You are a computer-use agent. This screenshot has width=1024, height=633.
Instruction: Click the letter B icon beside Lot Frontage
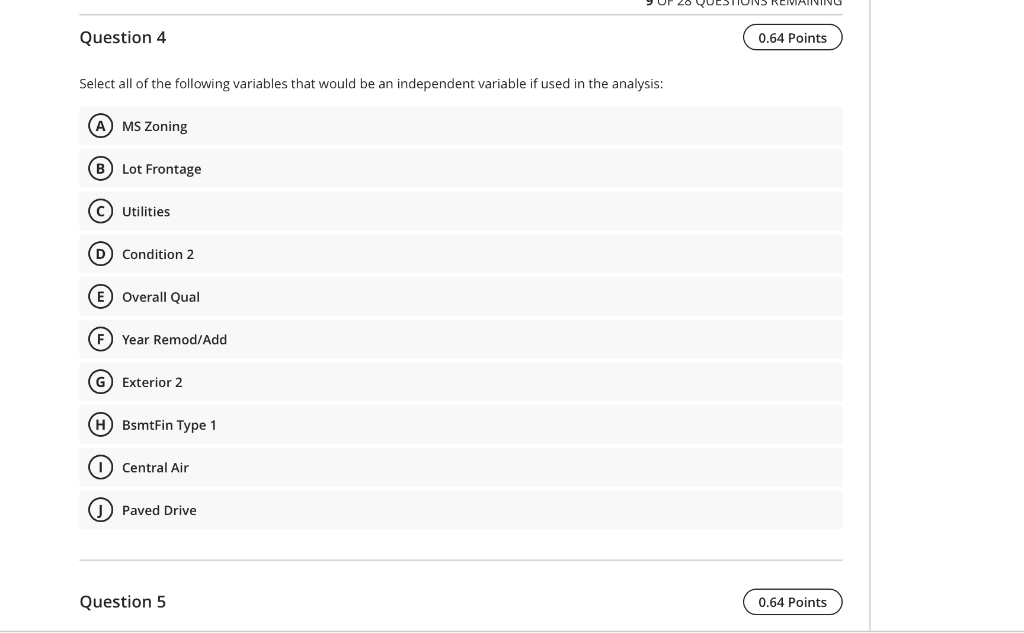point(100,169)
